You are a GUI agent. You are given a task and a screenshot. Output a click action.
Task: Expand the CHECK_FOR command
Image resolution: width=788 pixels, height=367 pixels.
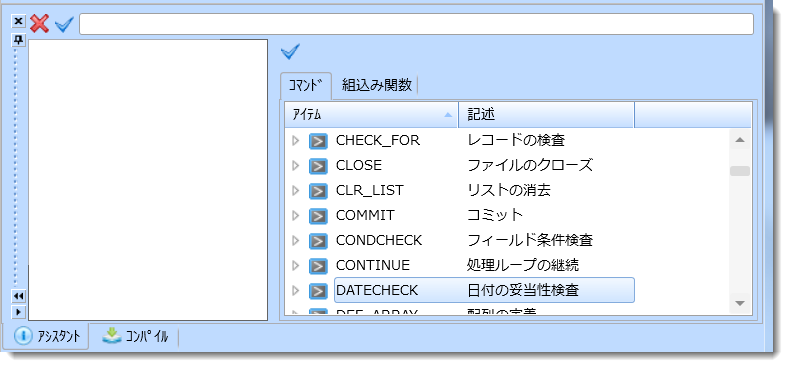pos(296,140)
